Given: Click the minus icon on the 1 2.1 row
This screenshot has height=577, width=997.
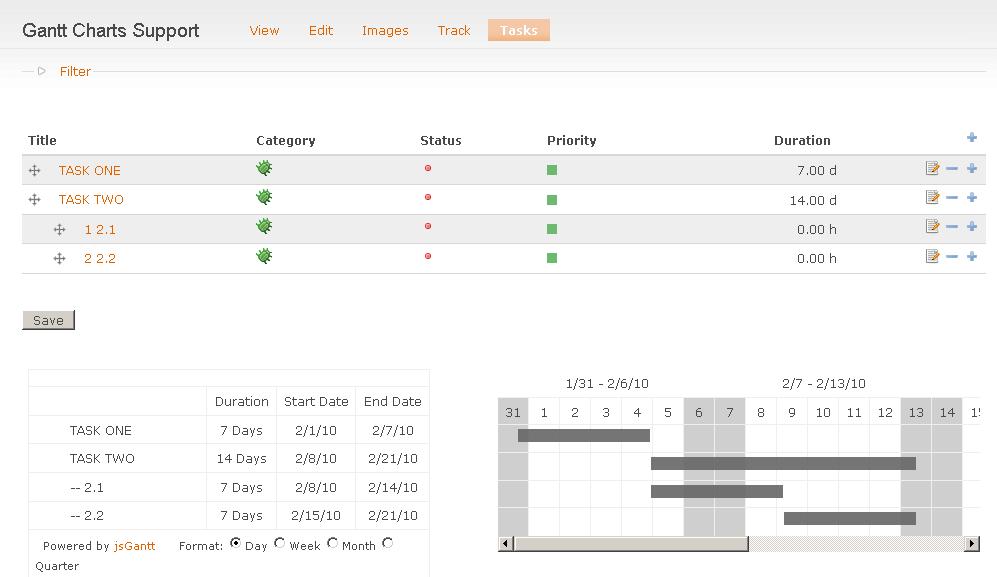Looking at the screenshot, I should pyautogui.click(x=952, y=227).
